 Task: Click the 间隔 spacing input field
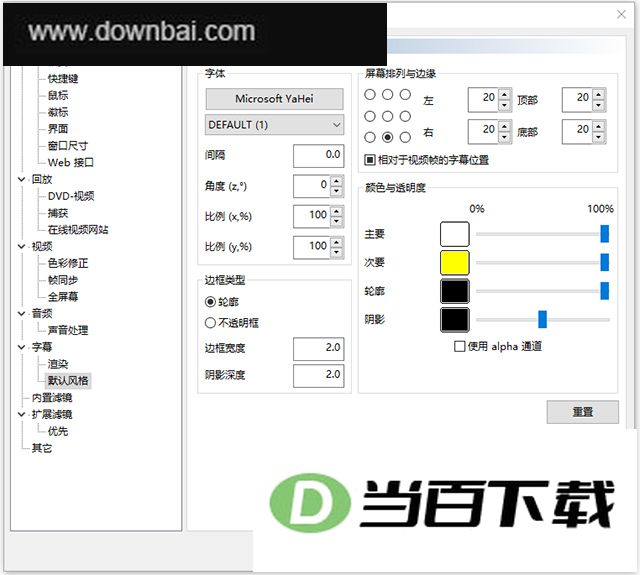[x=318, y=155]
